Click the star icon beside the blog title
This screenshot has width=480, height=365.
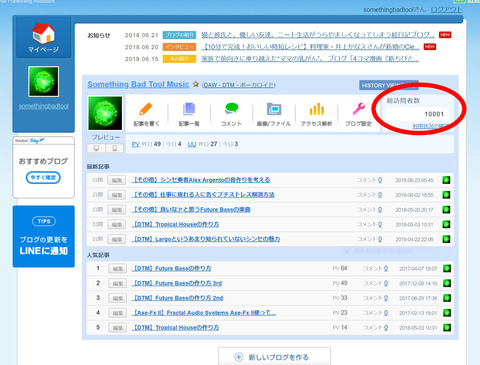coord(196,84)
